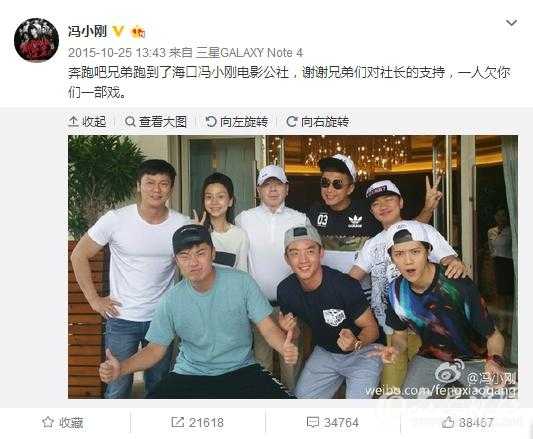Click the poster's profile avatar
The image size is (533, 439).
tap(36, 40)
